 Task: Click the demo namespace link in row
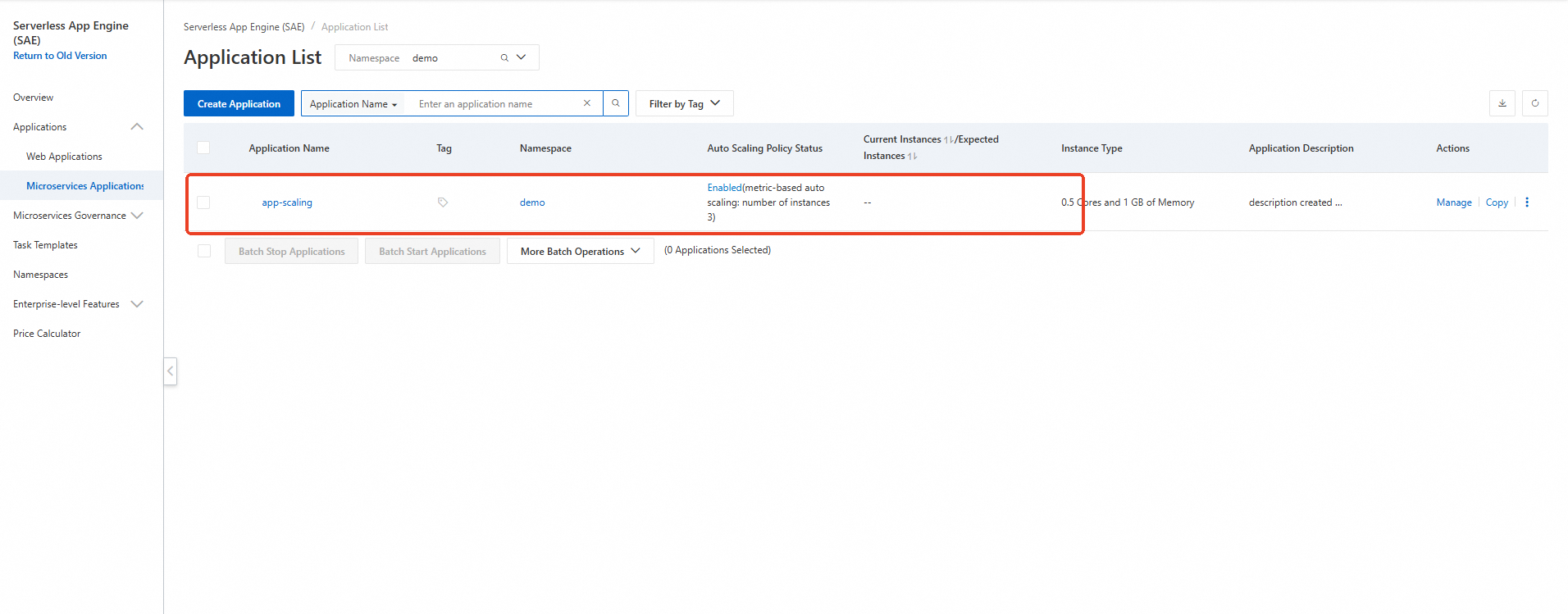point(532,202)
